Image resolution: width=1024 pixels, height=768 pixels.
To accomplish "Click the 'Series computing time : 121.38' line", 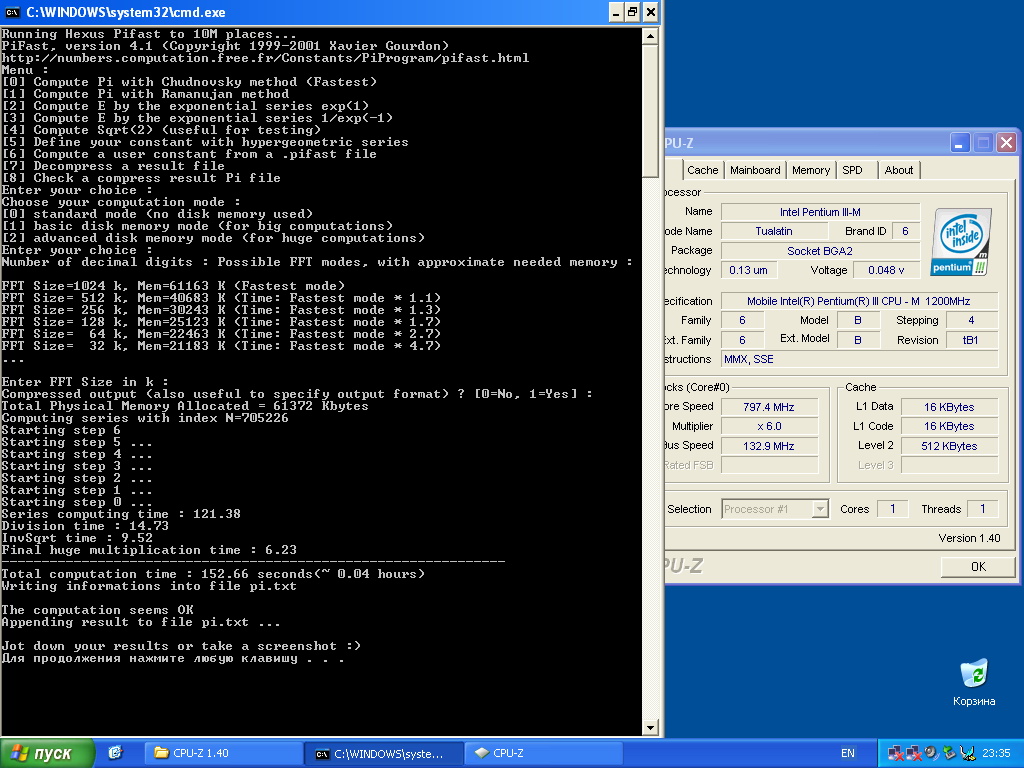I will 121,514.
